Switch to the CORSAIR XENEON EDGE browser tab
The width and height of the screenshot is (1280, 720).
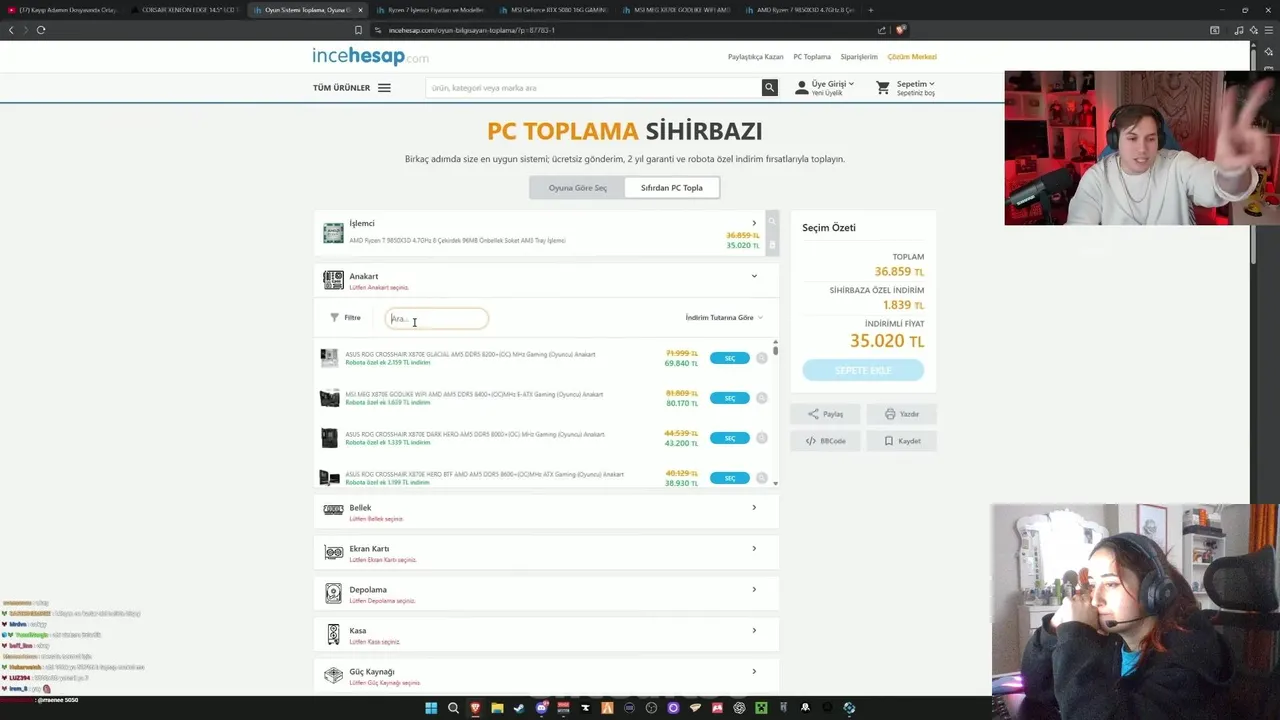pos(183,10)
